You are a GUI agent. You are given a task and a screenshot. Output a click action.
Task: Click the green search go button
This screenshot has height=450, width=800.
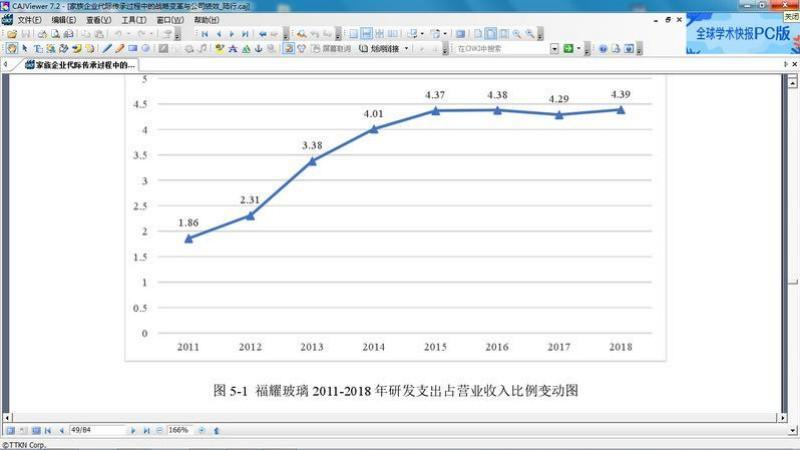[566, 48]
